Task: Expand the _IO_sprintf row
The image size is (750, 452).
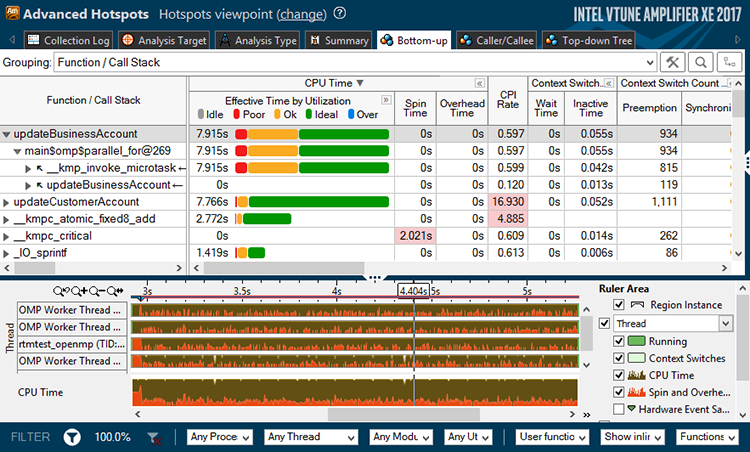Action: (x=6, y=254)
